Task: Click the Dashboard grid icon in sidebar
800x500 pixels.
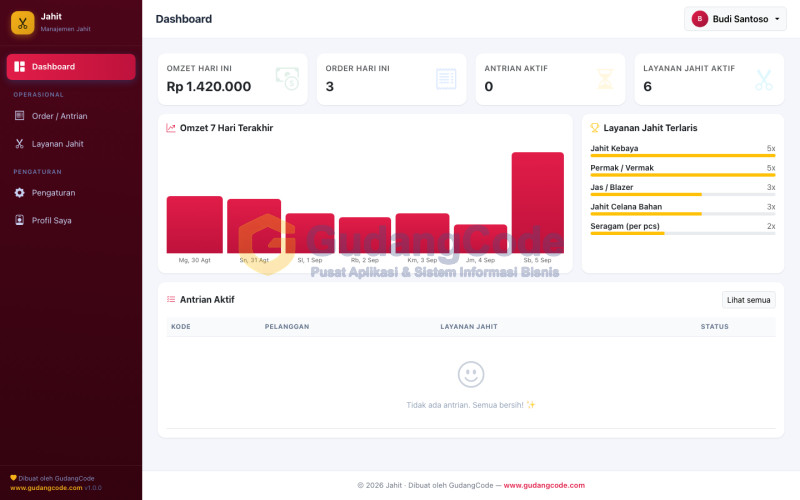Action: pyautogui.click(x=19, y=67)
